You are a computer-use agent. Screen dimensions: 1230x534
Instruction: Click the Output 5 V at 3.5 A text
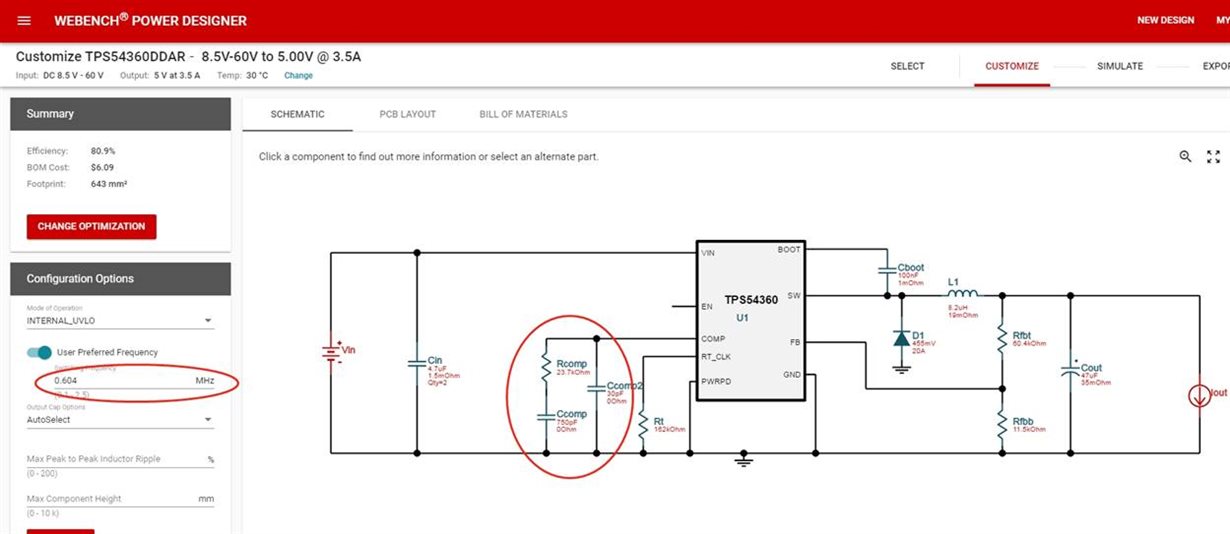point(160,76)
